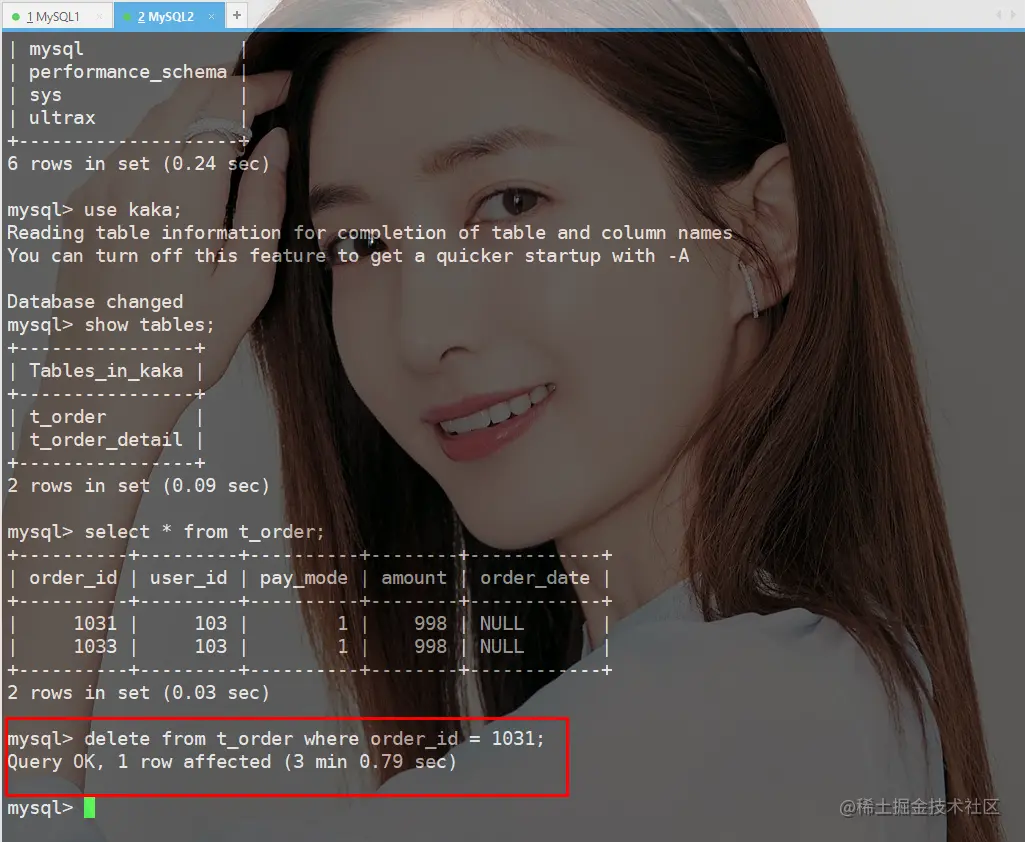This screenshot has width=1025, height=842.
Task: Click the 'select * from t_order;' command
Action: tap(204, 531)
